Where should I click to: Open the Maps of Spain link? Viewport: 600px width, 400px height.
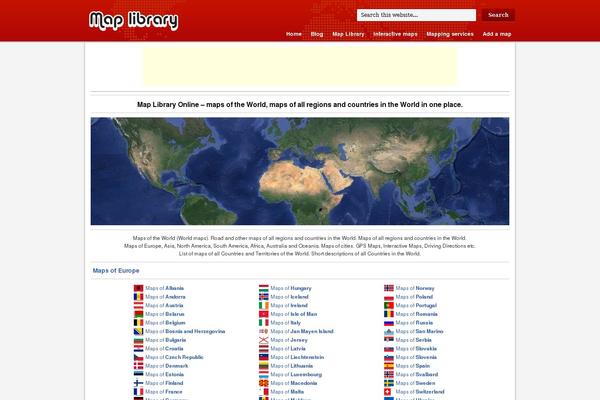[412, 366]
